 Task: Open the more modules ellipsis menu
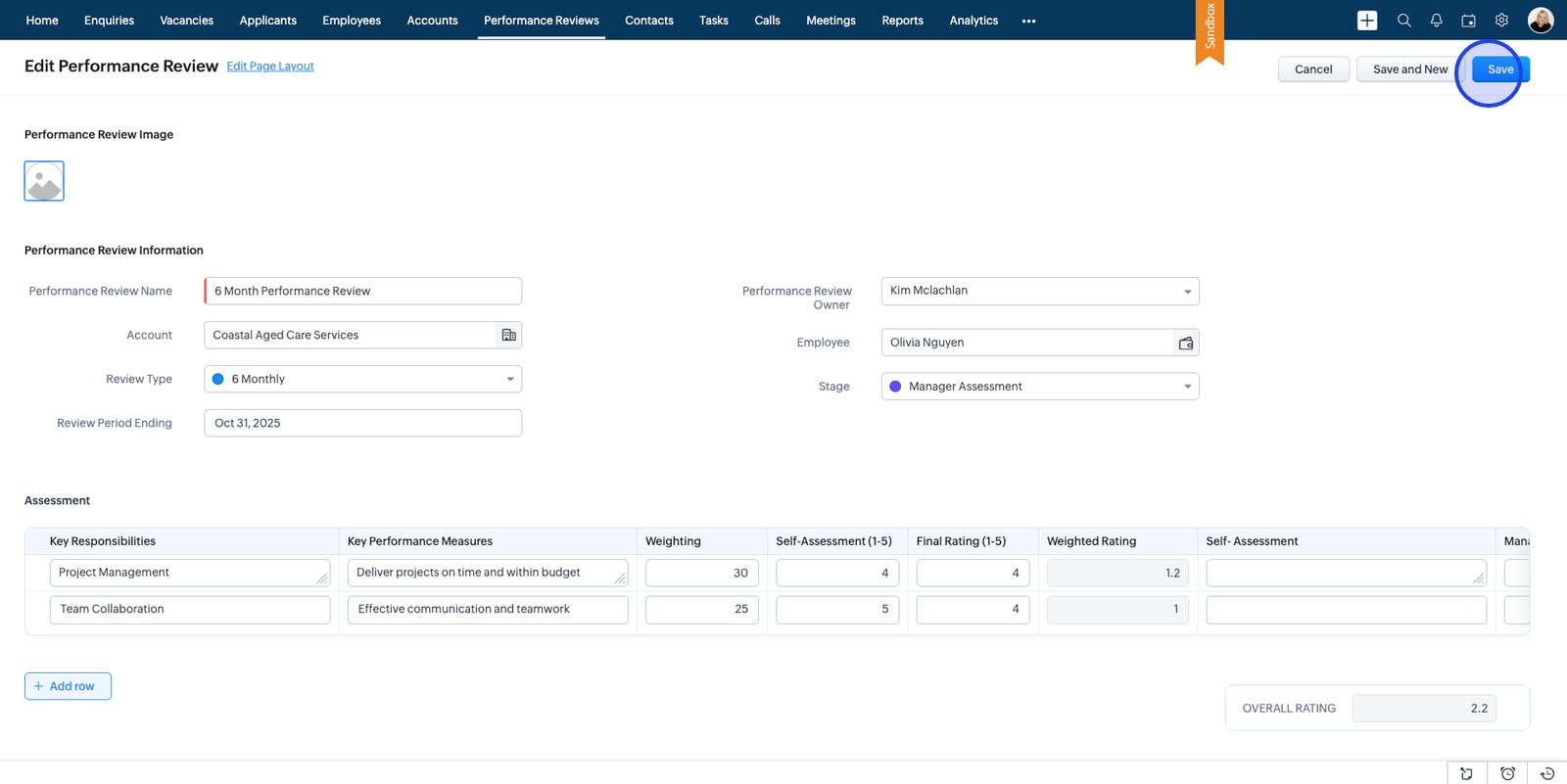[x=1028, y=21]
